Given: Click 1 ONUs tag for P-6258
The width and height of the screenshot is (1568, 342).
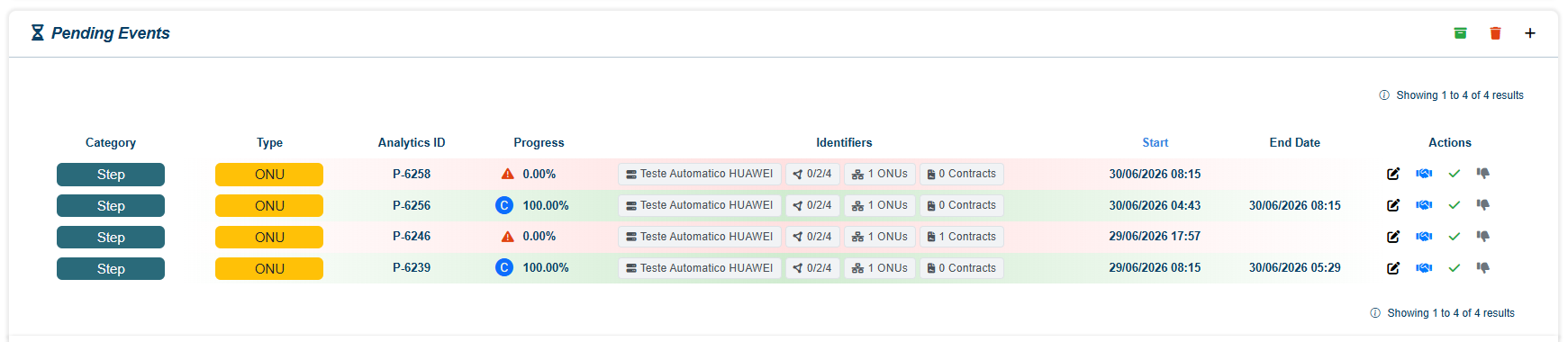Looking at the screenshot, I should pyautogui.click(x=880, y=174).
